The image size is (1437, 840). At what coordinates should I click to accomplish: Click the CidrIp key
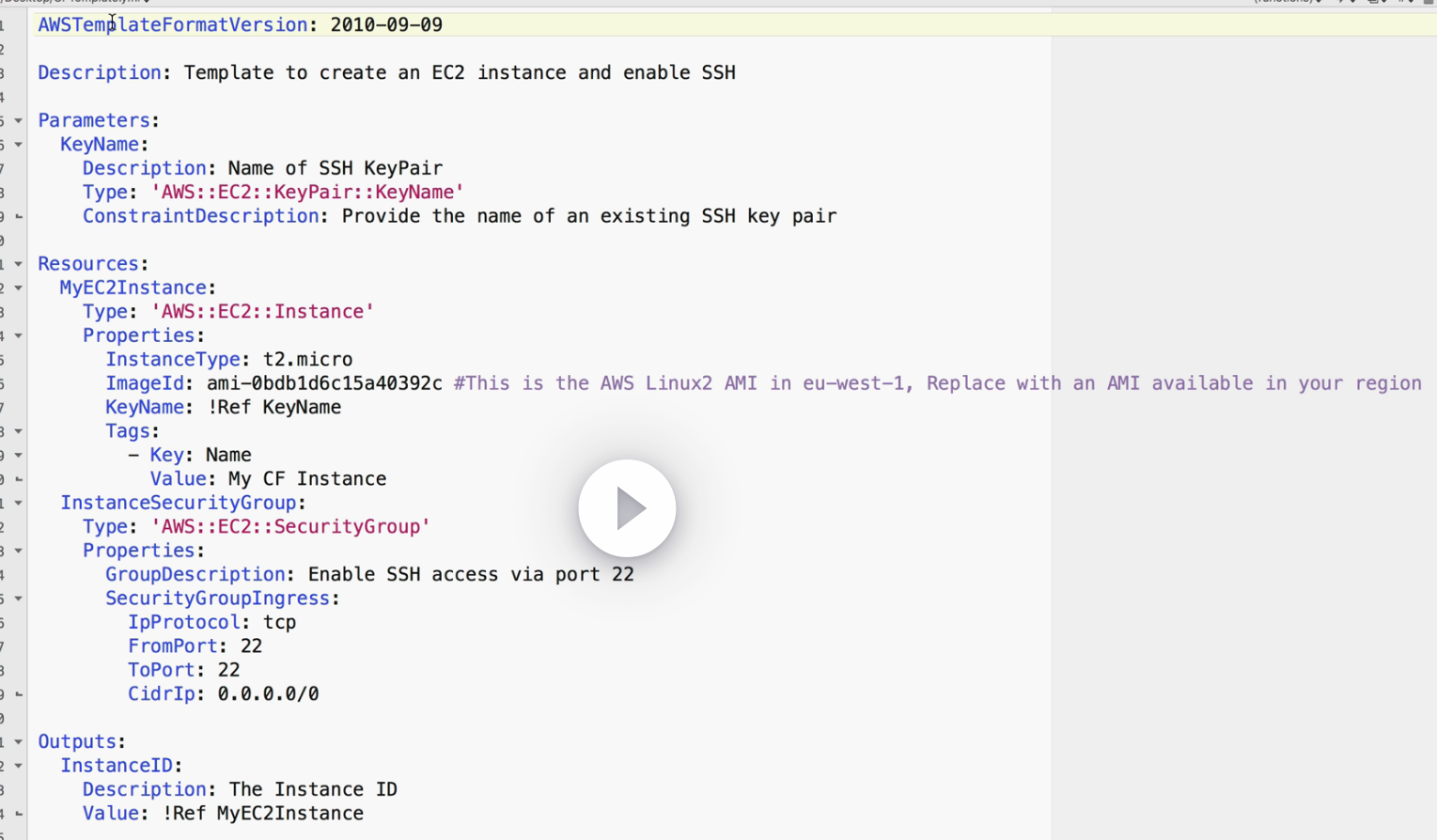point(162,694)
